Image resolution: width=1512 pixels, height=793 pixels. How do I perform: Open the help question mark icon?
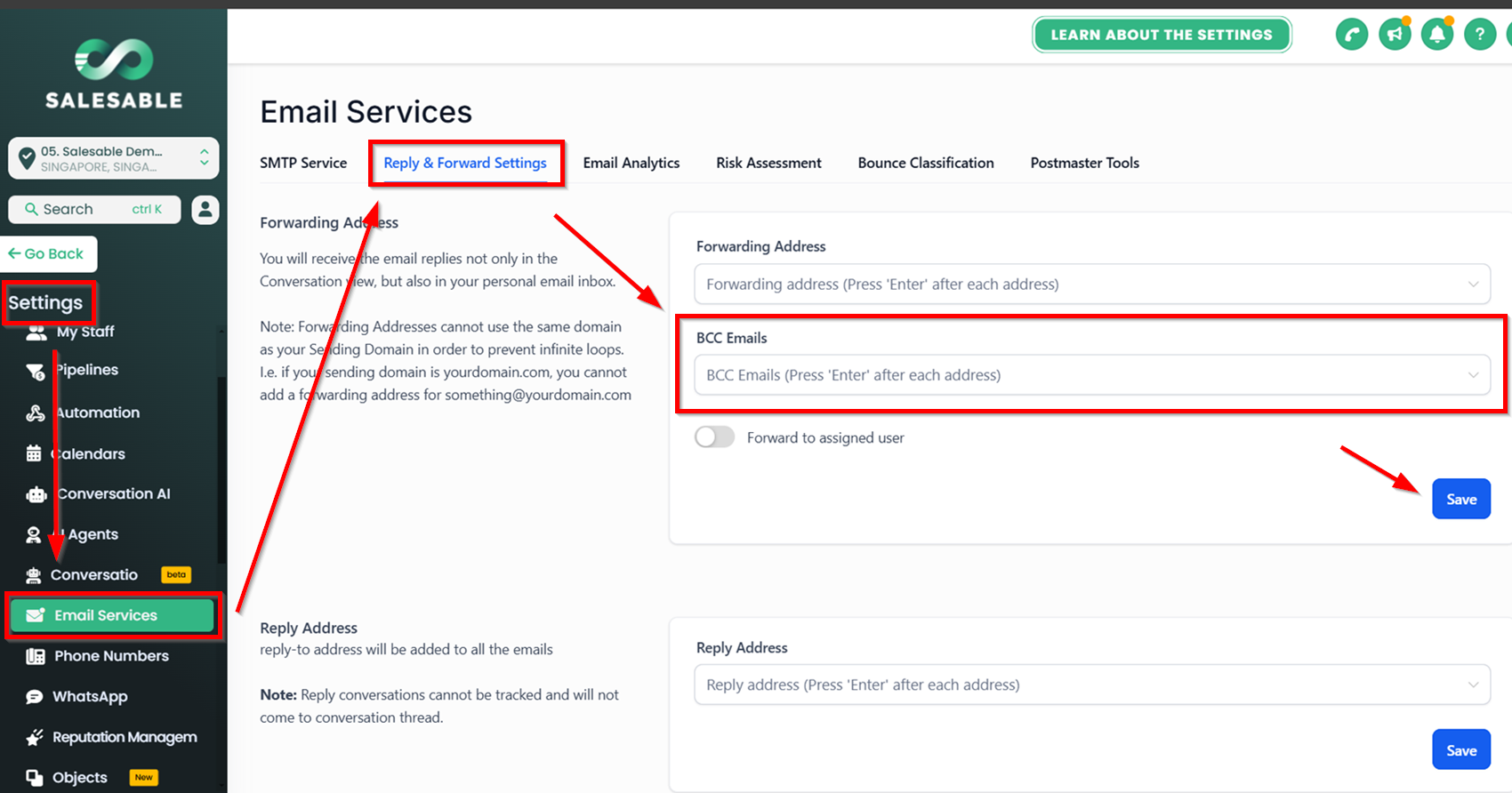(x=1480, y=35)
